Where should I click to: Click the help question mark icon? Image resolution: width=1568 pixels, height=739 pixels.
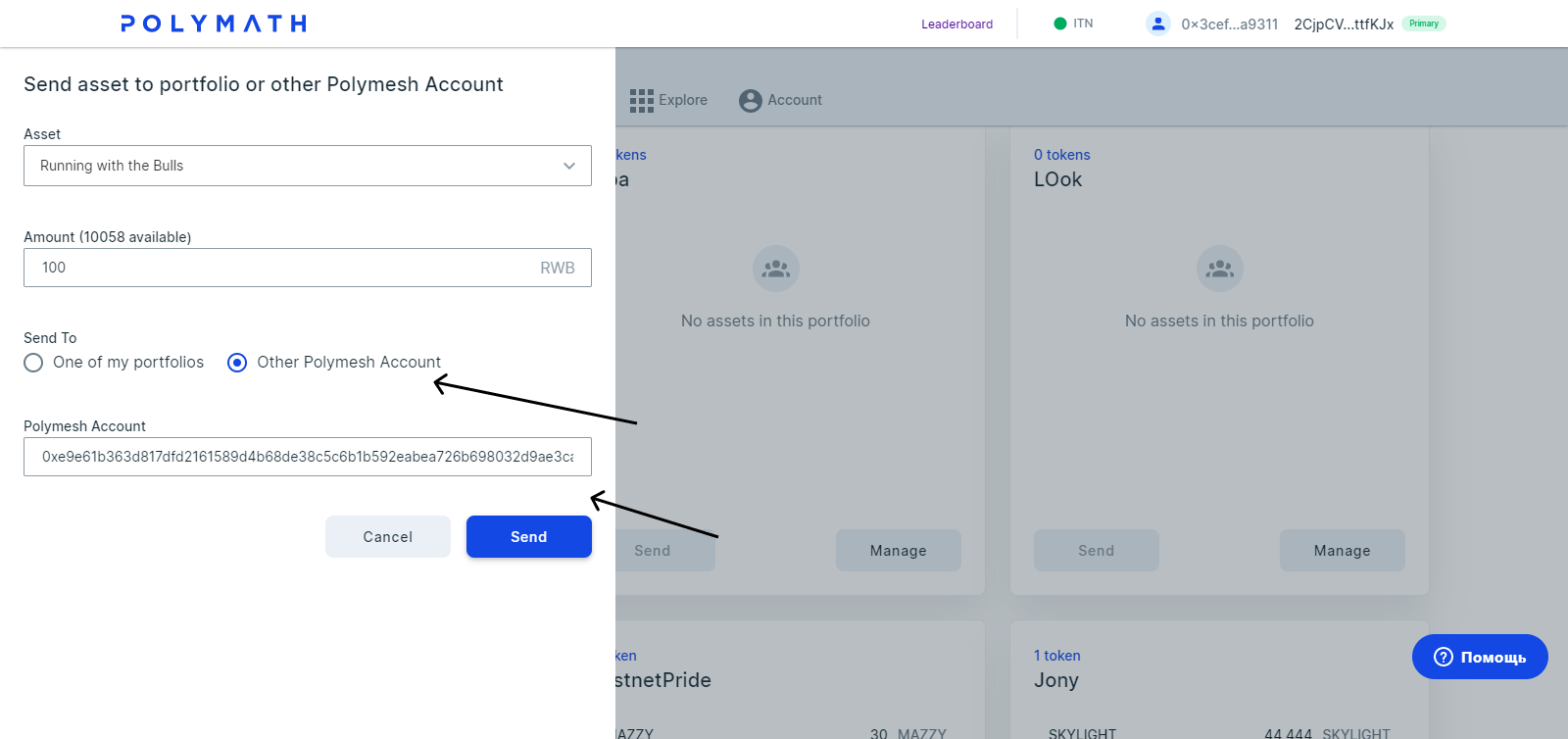click(x=1444, y=657)
